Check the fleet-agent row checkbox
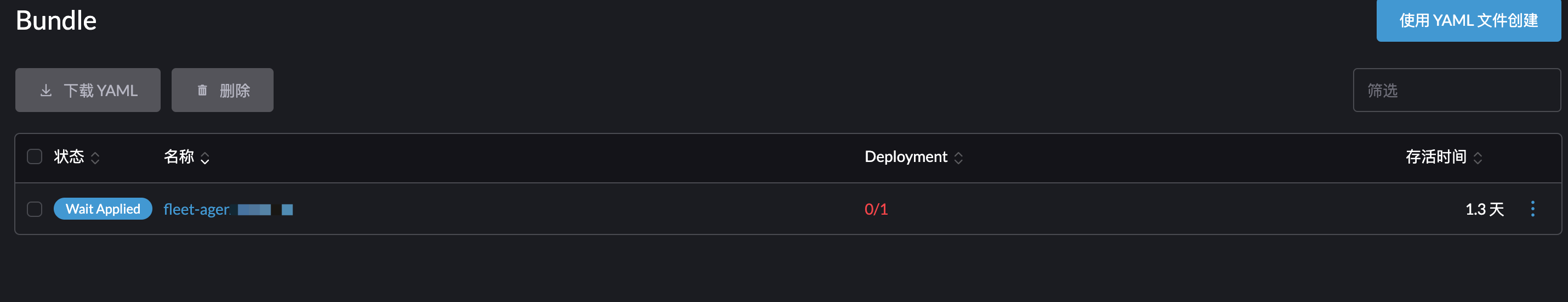1568x302 pixels. [x=35, y=209]
